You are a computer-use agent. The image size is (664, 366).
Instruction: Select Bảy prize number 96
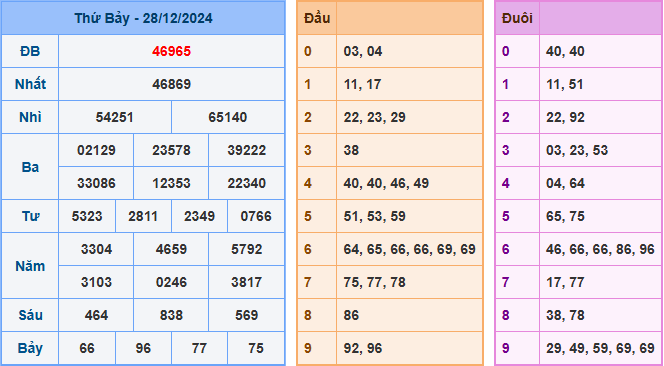143,348
